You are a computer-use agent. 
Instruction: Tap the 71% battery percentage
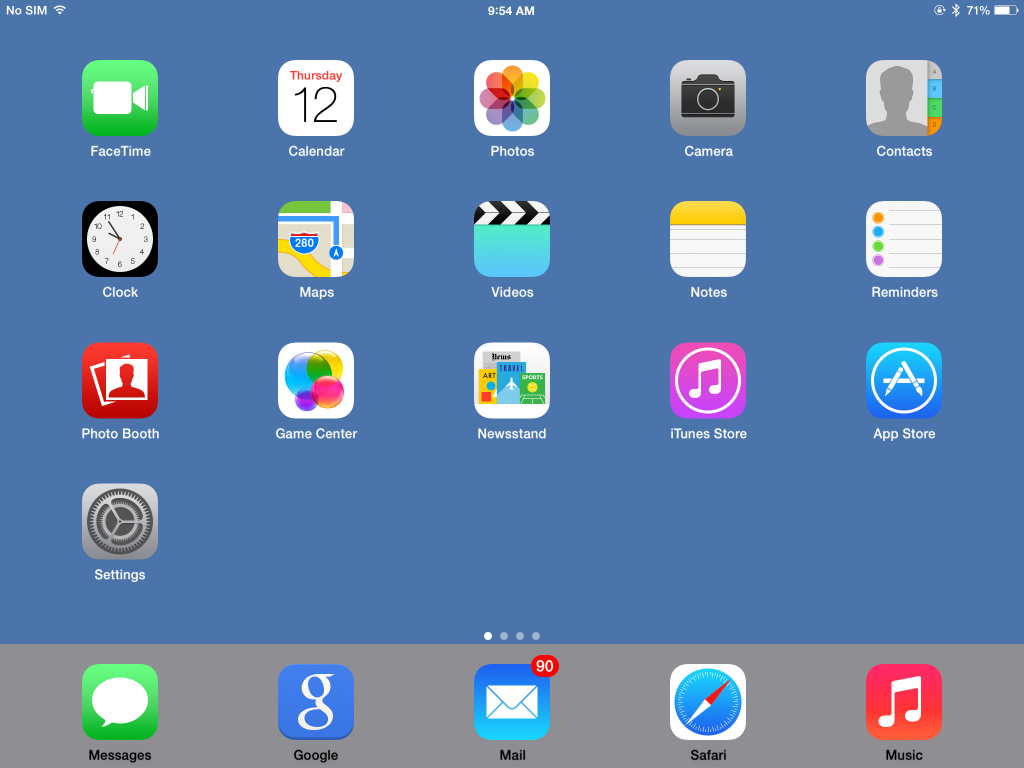click(x=978, y=10)
